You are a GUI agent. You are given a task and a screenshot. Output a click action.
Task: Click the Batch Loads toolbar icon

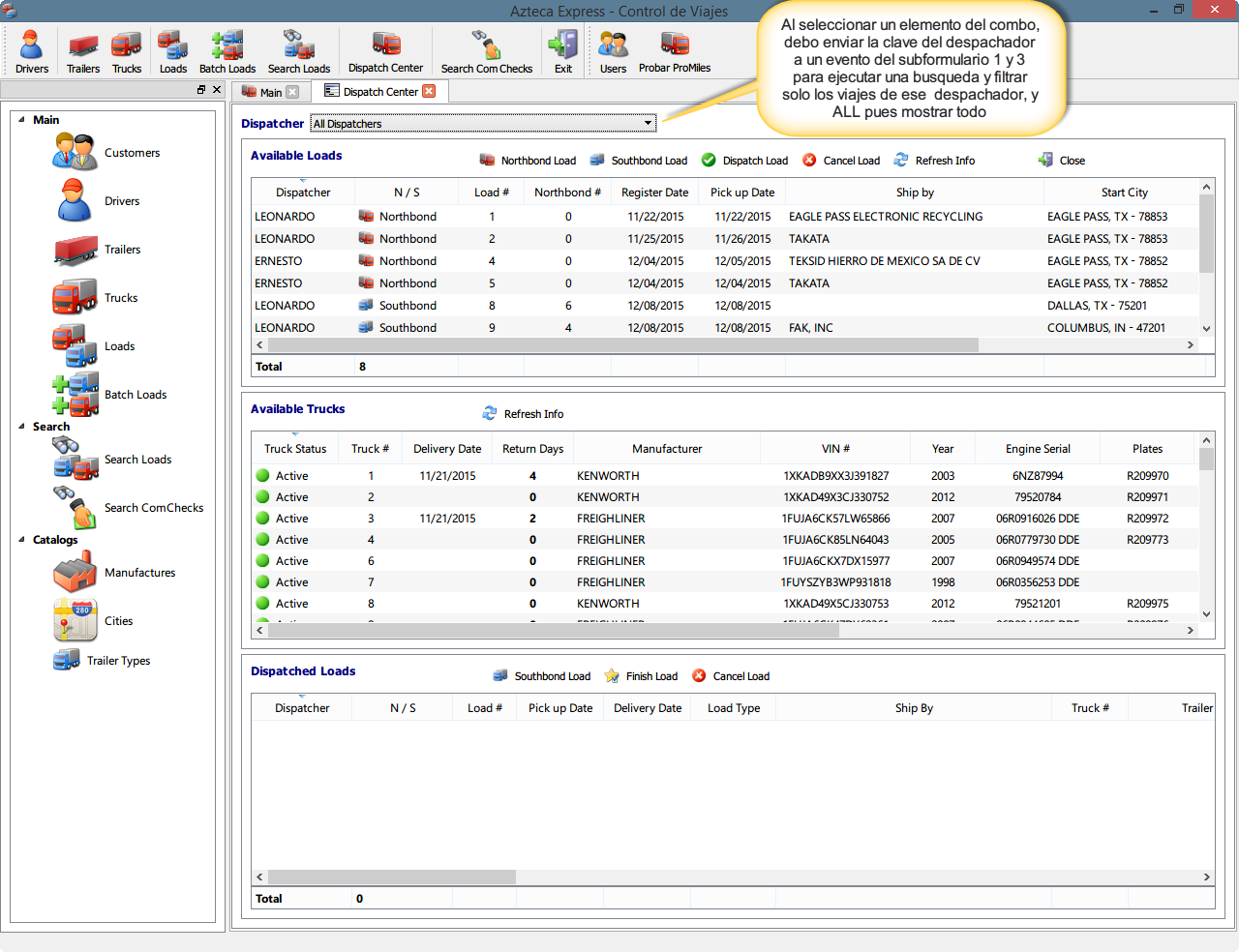(x=227, y=52)
